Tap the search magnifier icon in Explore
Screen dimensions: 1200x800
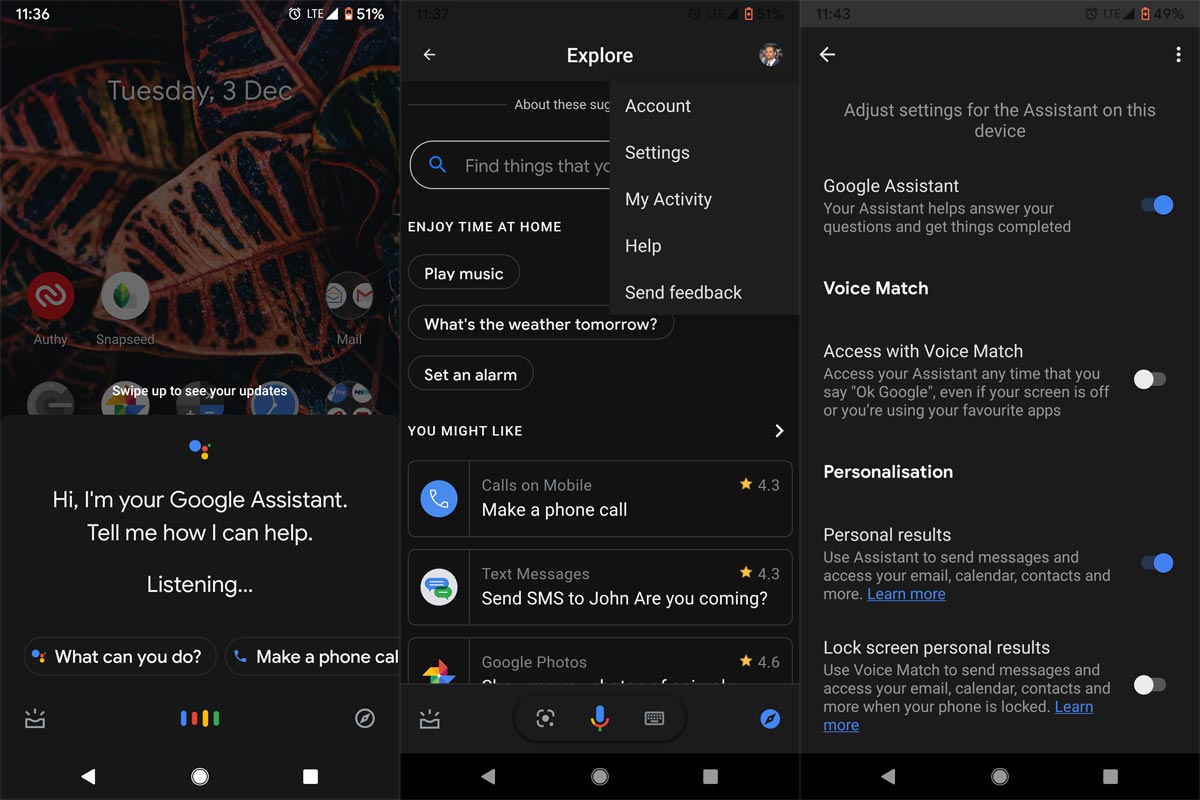click(x=437, y=165)
